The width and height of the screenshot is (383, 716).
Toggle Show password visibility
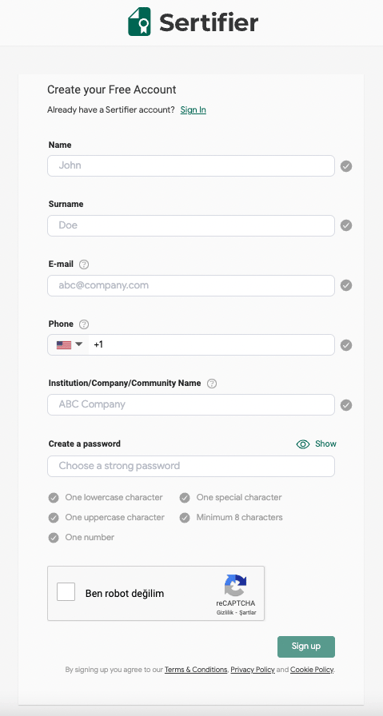(x=316, y=444)
